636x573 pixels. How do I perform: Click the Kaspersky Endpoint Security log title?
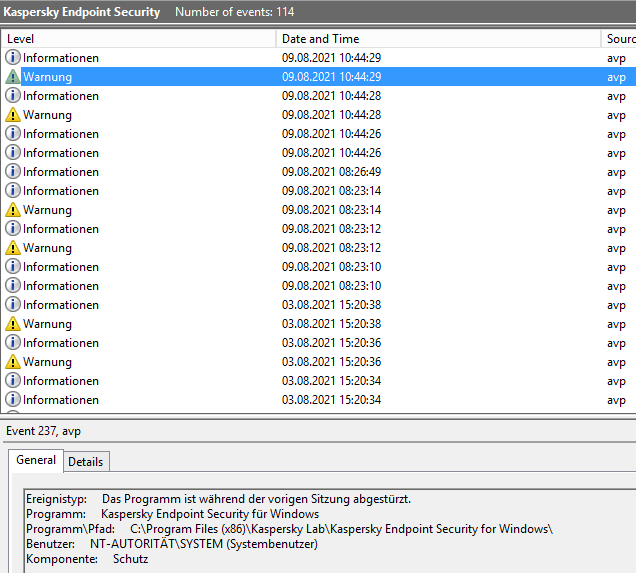82,12
